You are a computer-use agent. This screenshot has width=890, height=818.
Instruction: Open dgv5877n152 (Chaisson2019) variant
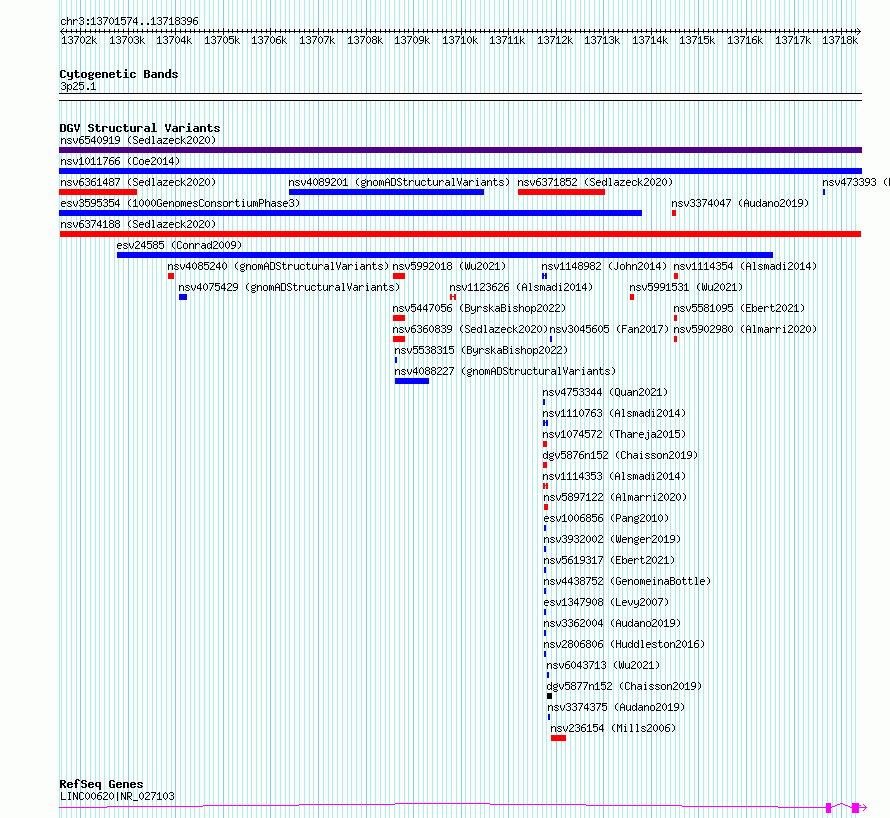click(624, 686)
